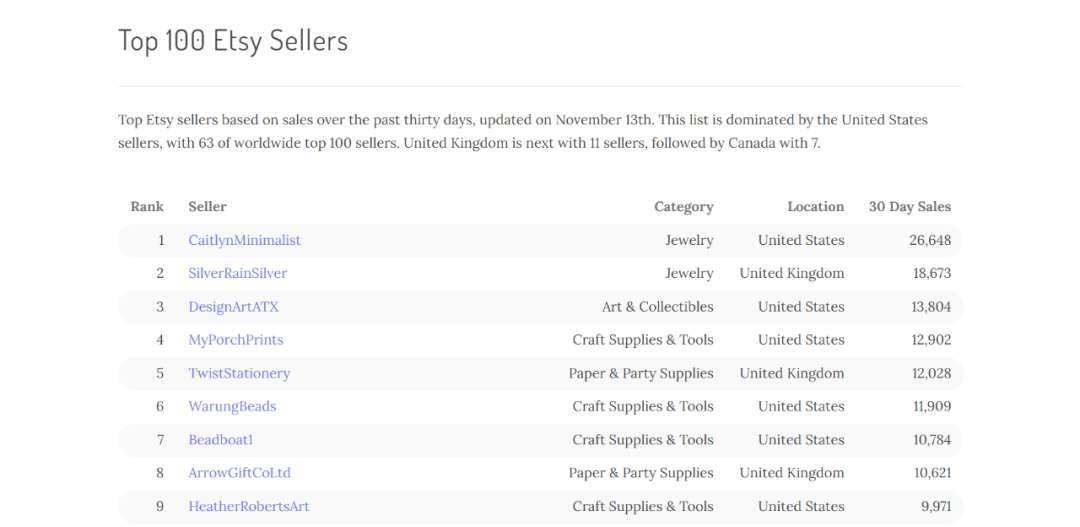Click the Seller column header
1080x527 pixels.
coord(207,207)
